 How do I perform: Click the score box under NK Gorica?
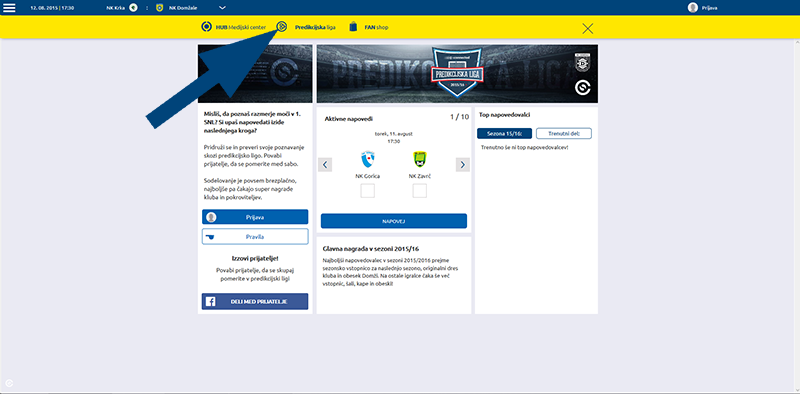click(367, 191)
